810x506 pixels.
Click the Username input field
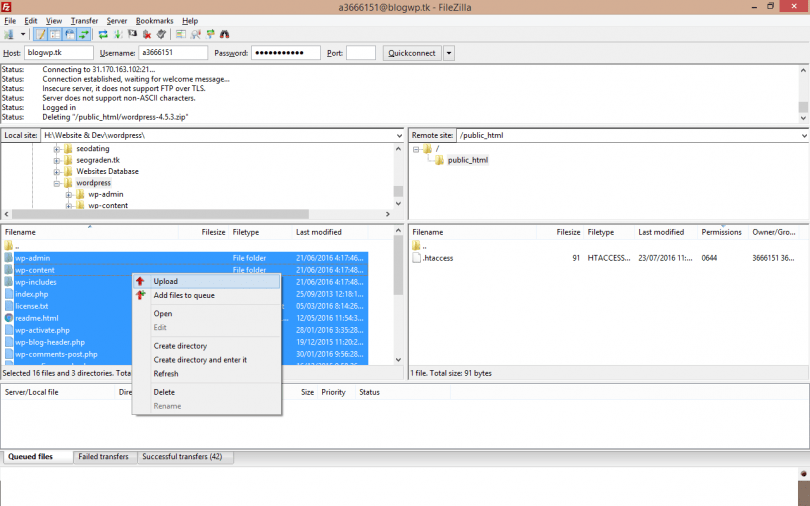point(173,53)
